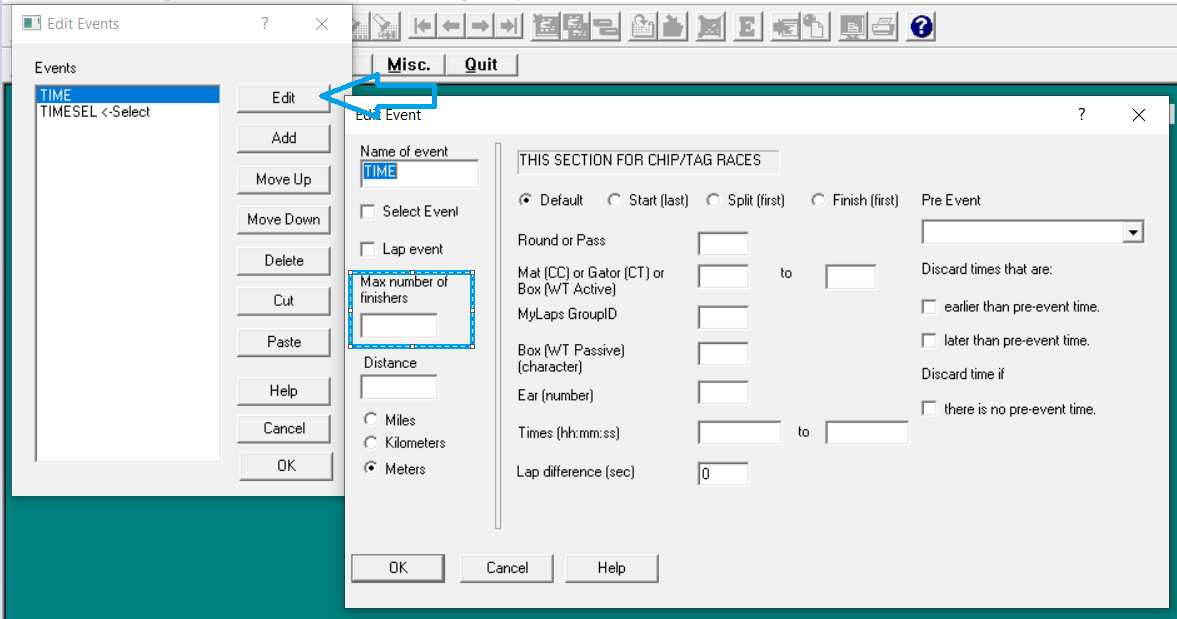Image resolution: width=1177 pixels, height=619 pixels.
Task: Click the Cut button
Action: 284,301
